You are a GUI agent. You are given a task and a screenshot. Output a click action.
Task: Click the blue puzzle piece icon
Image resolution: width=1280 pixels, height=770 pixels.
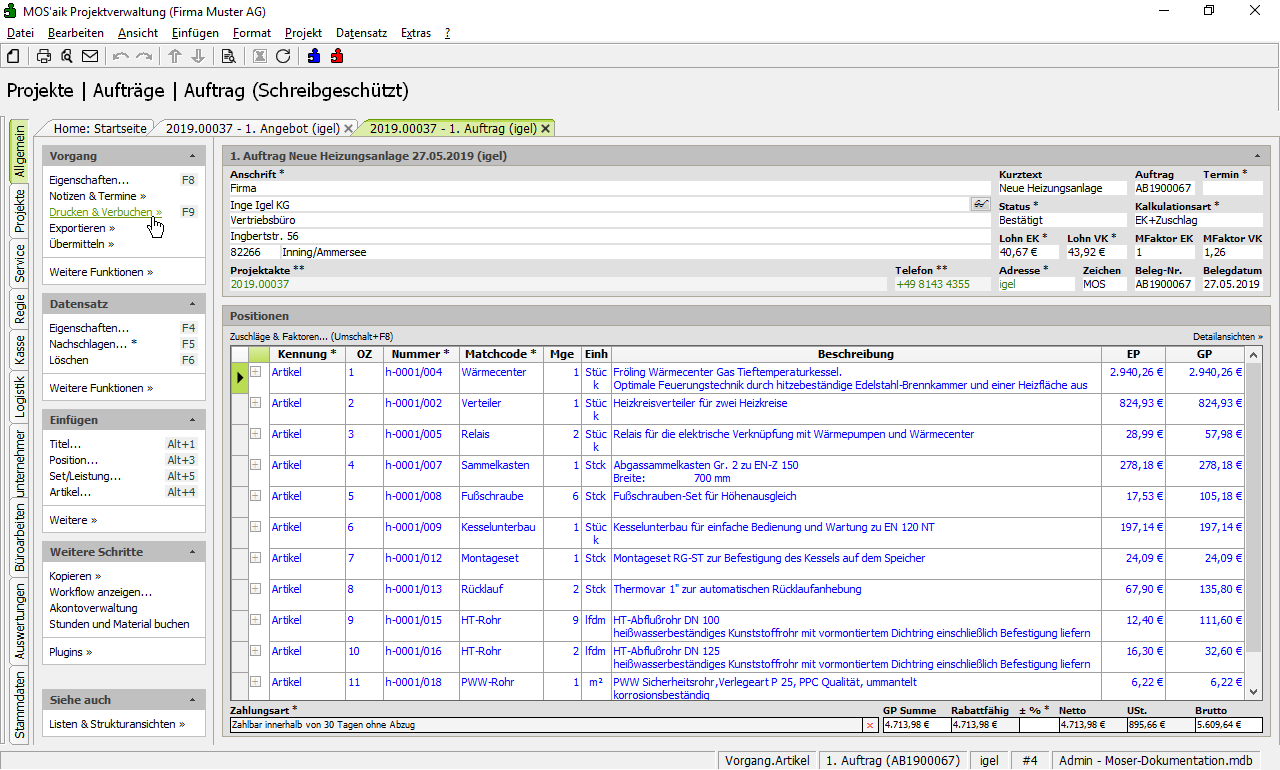pyautogui.click(x=314, y=56)
